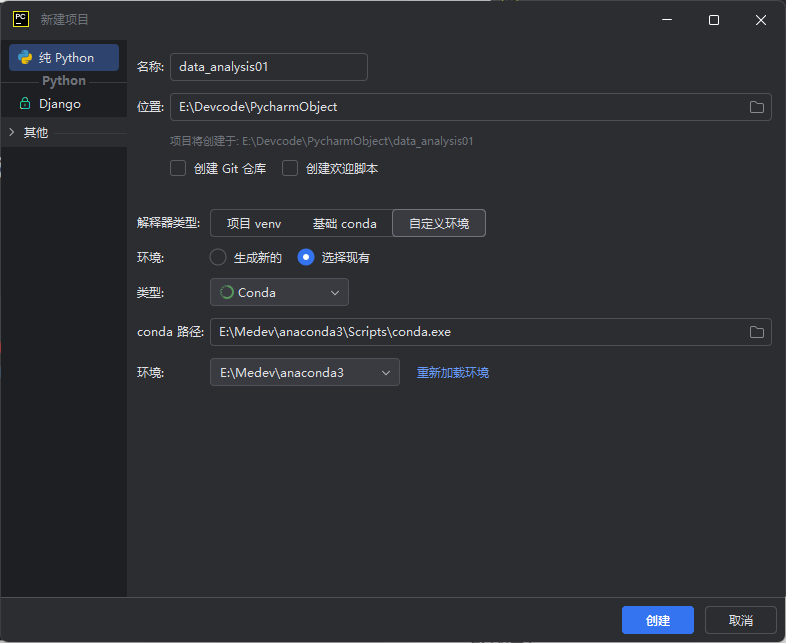Select the 生成新的 radio button
Image resolution: width=786 pixels, height=643 pixels.
tap(218, 257)
